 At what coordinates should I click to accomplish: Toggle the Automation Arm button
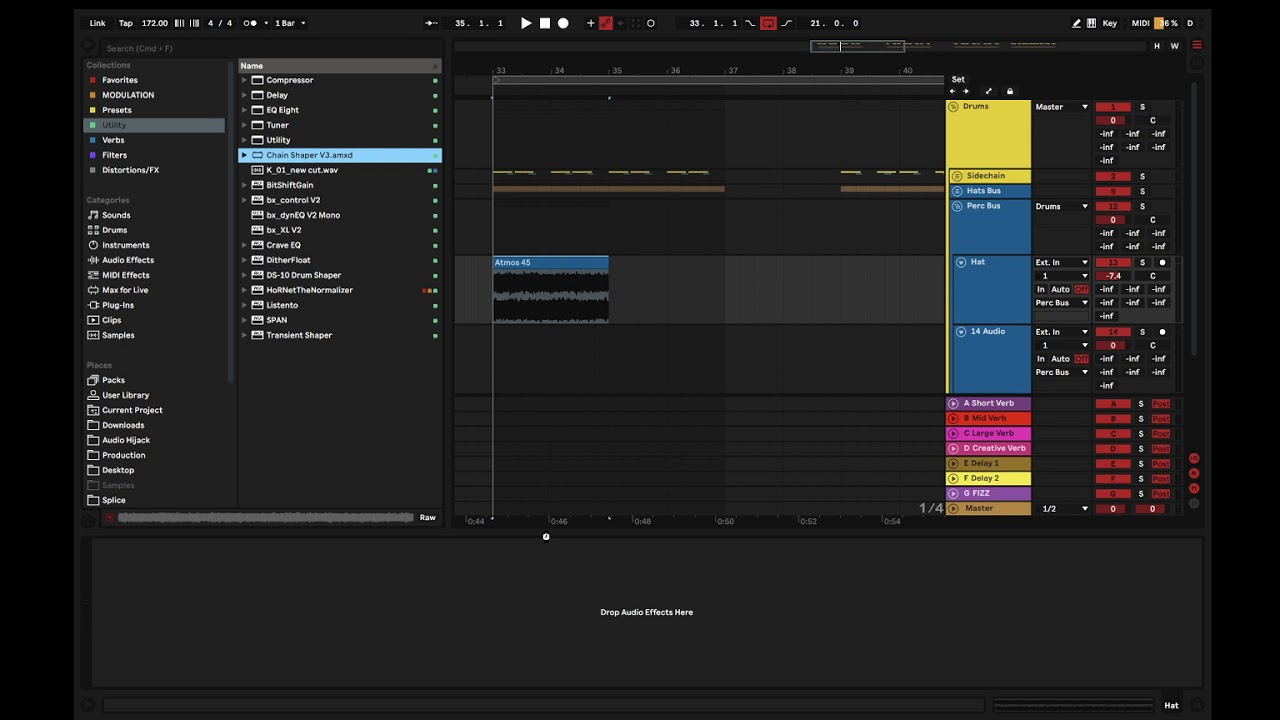[x=606, y=23]
